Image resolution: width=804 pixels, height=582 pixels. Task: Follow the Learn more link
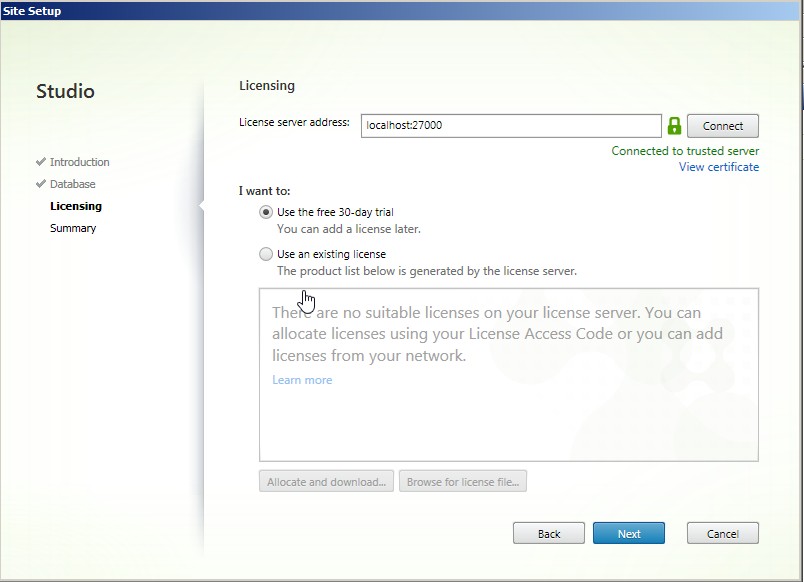[x=302, y=380]
